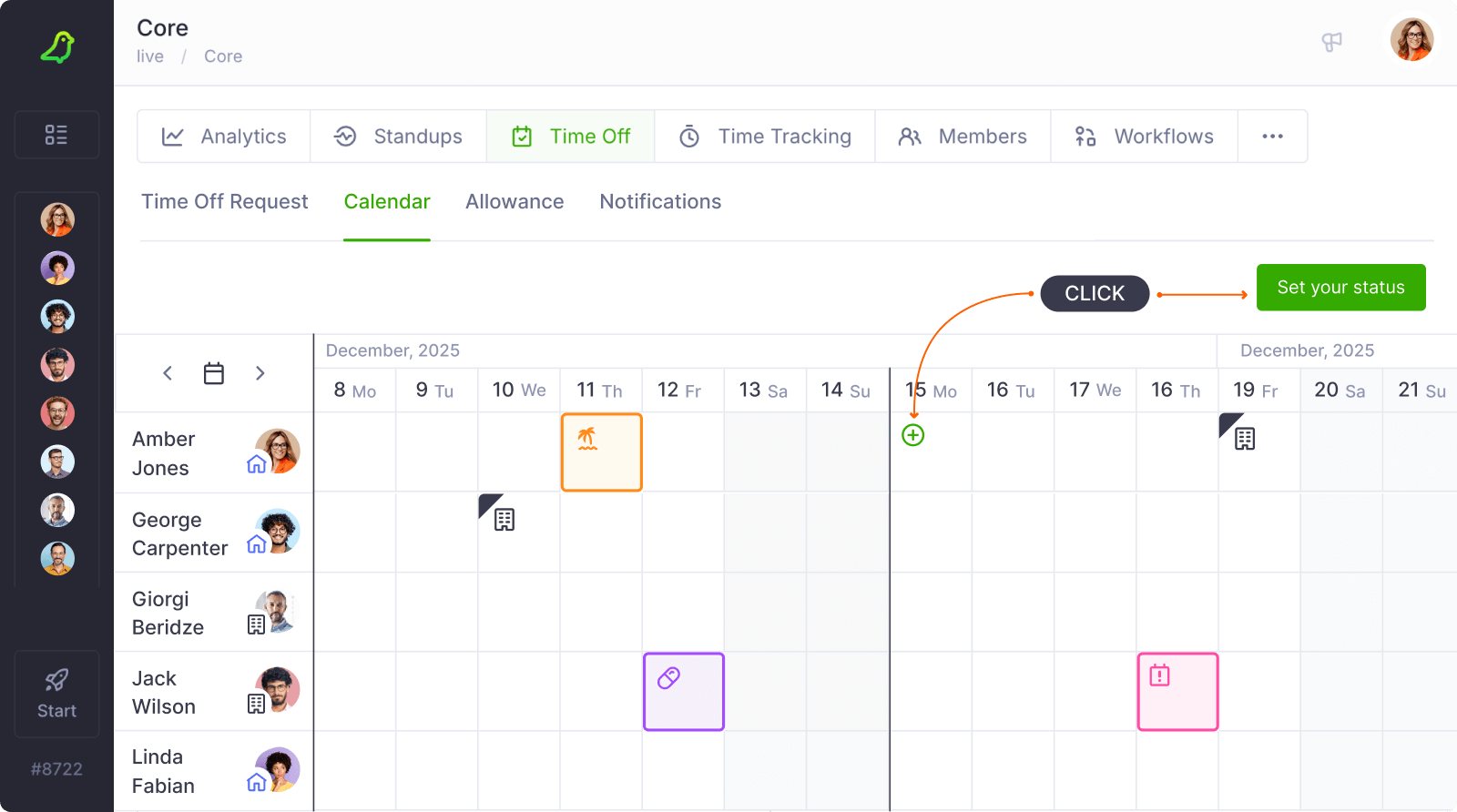The image size is (1457, 812).
Task: Go to the next week with right chevron
Action: [x=260, y=373]
